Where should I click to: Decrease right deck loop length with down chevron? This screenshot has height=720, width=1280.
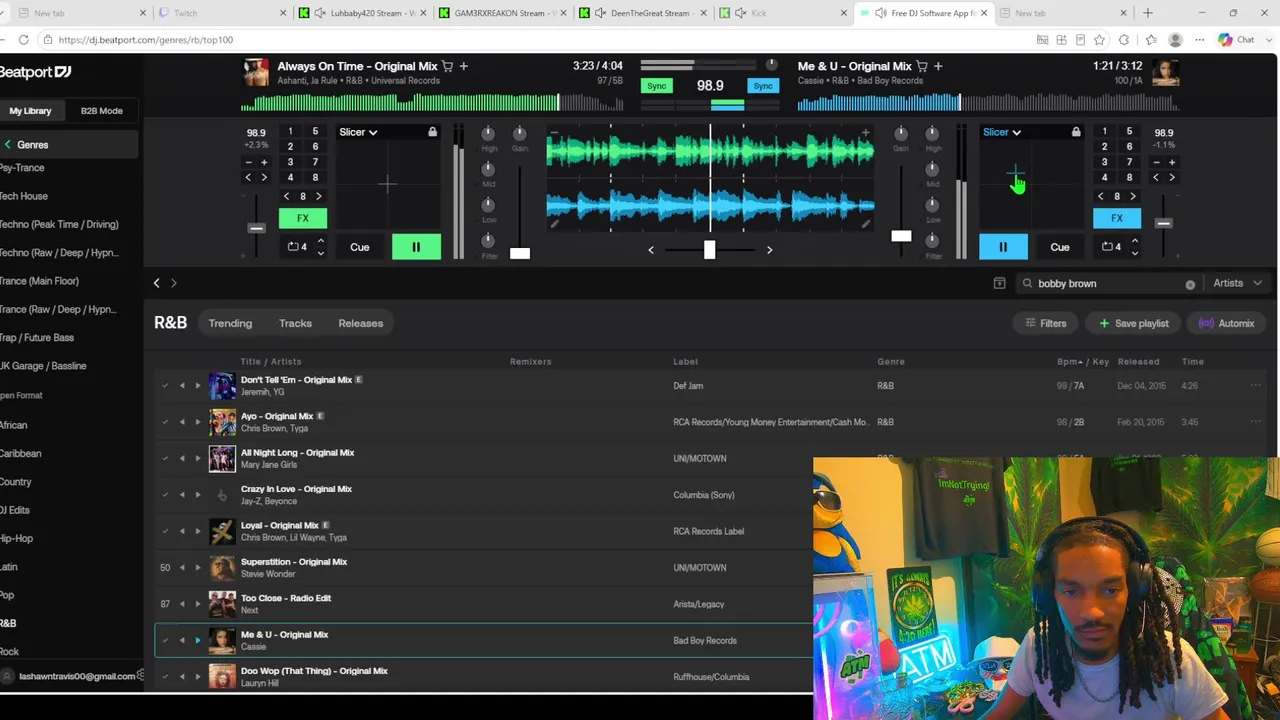point(1134,253)
